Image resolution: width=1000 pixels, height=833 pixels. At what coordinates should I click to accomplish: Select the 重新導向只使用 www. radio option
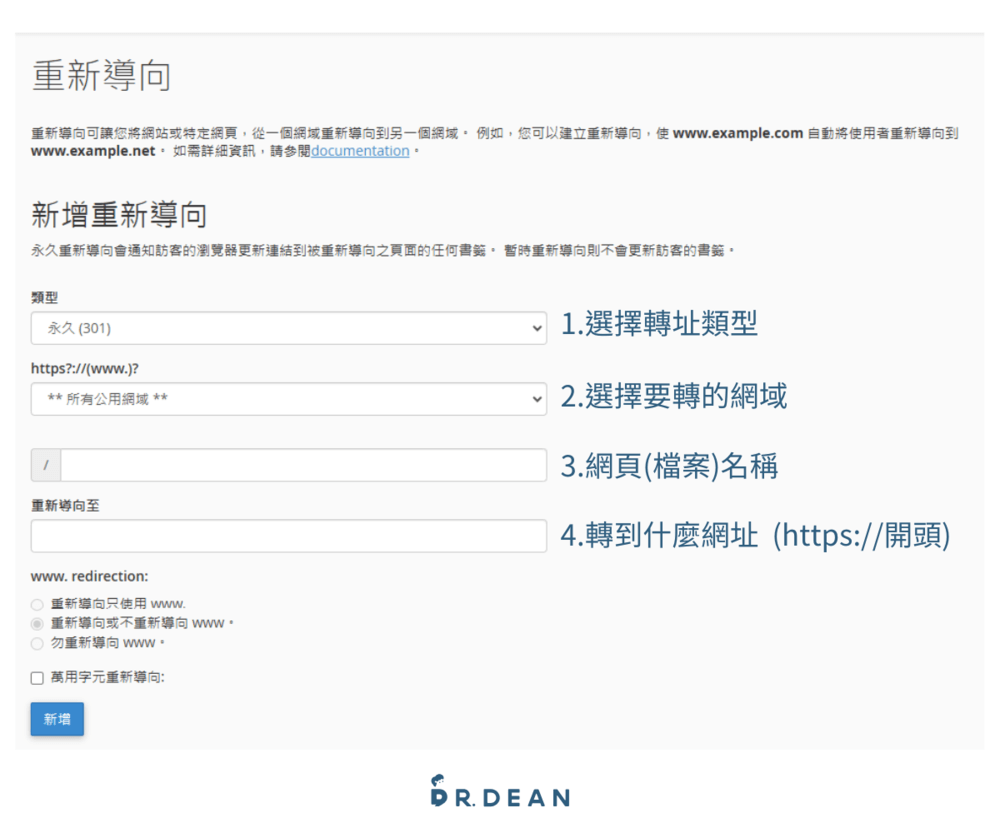tap(37, 604)
